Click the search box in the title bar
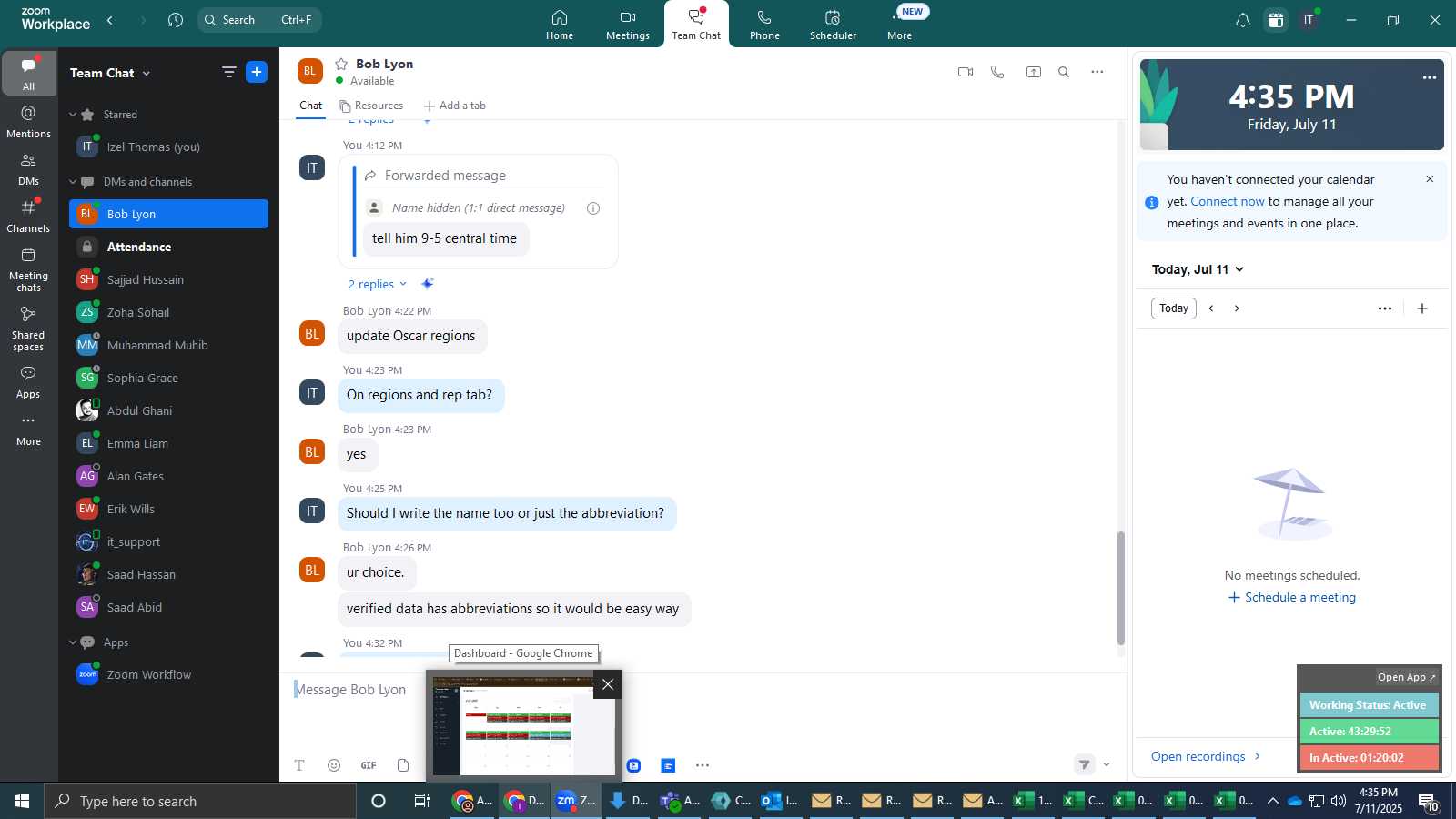Viewport: 1456px width, 819px height. (x=259, y=20)
